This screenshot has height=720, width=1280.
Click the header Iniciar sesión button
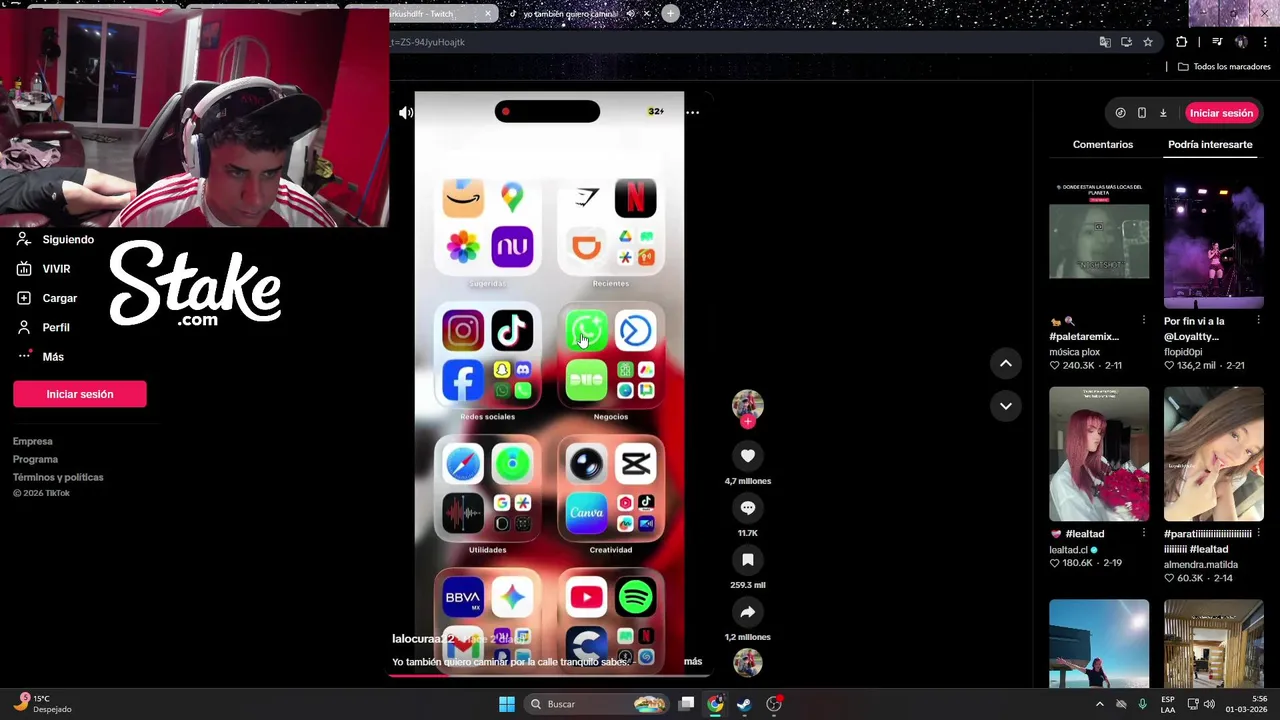click(1221, 113)
